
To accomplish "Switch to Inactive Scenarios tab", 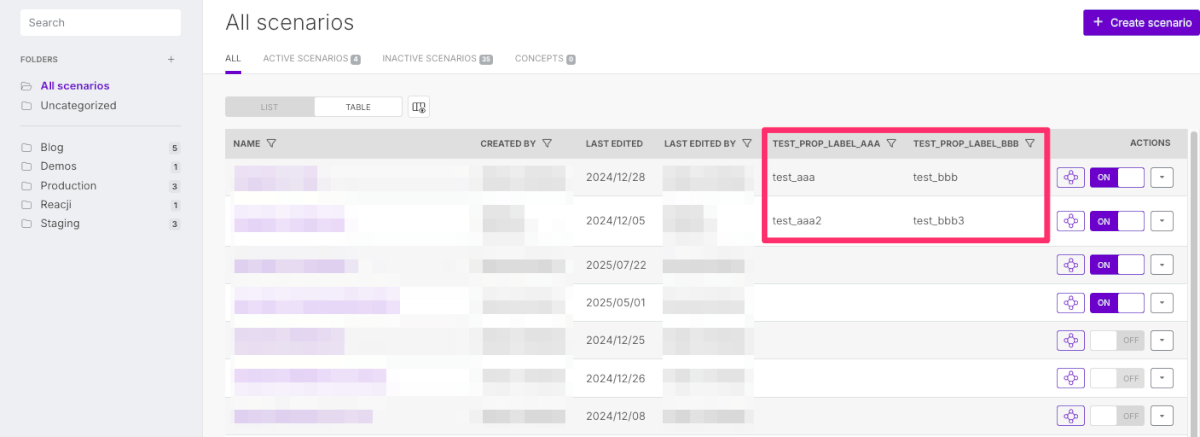I will pyautogui.click(x=437, y=59).
